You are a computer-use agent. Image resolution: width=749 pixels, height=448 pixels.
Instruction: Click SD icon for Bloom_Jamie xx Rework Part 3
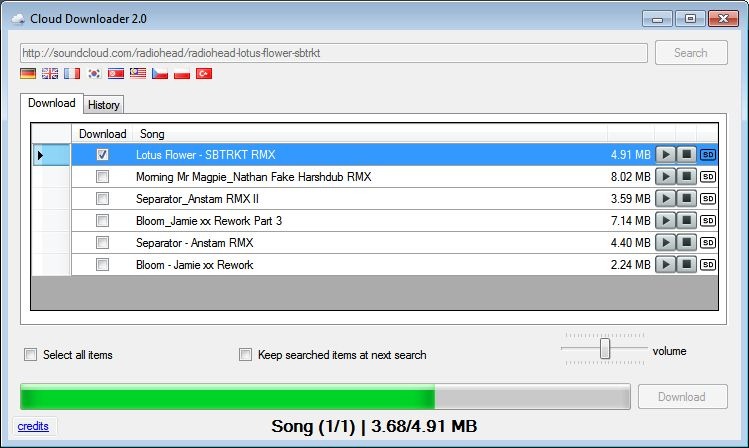tap(708, 221)
